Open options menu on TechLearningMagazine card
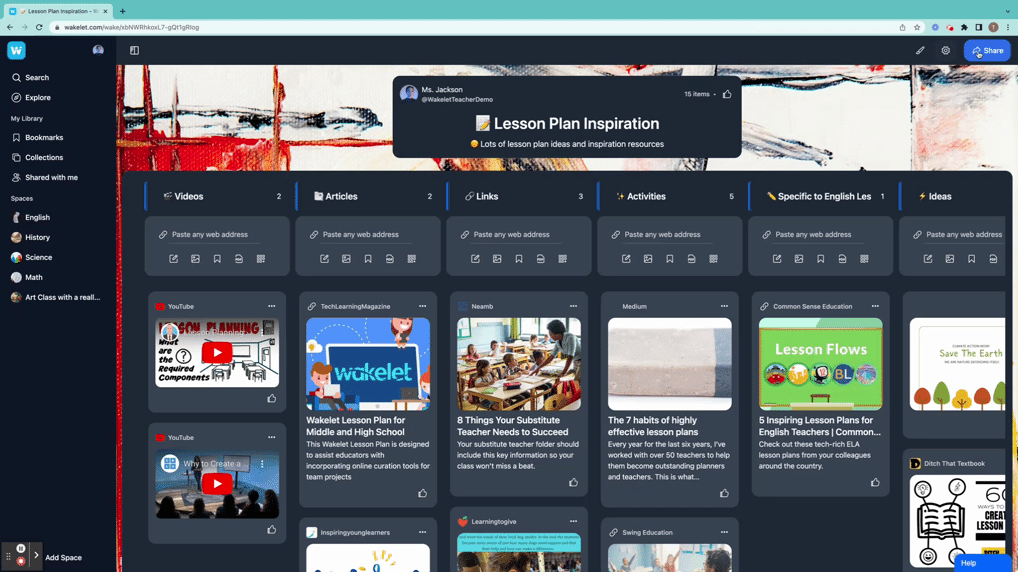The width and height of the screenshot is (1018, 572). coord(423,306)
